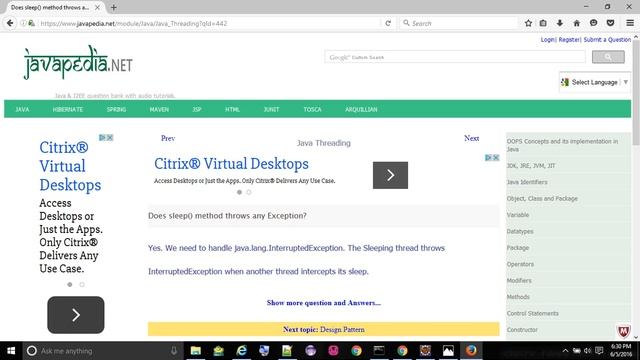Click the McAfee shield icon on page
This screenshot has width=640, height=360.
[623, 330]
